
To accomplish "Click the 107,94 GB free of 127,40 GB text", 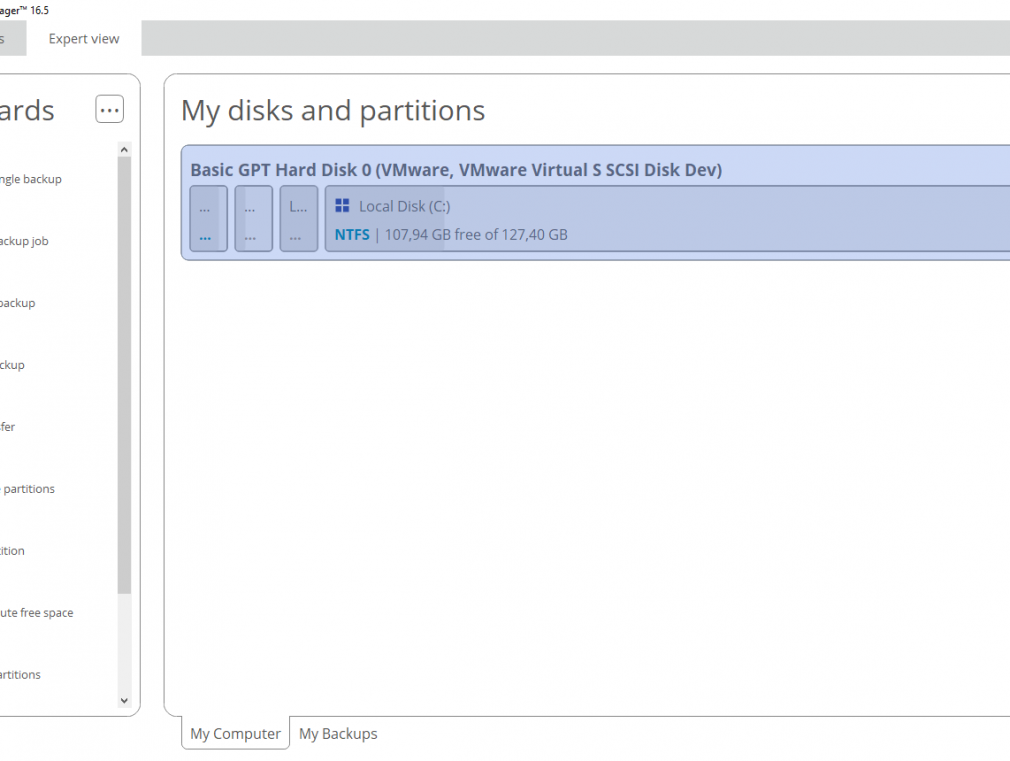I will point(476,235).
